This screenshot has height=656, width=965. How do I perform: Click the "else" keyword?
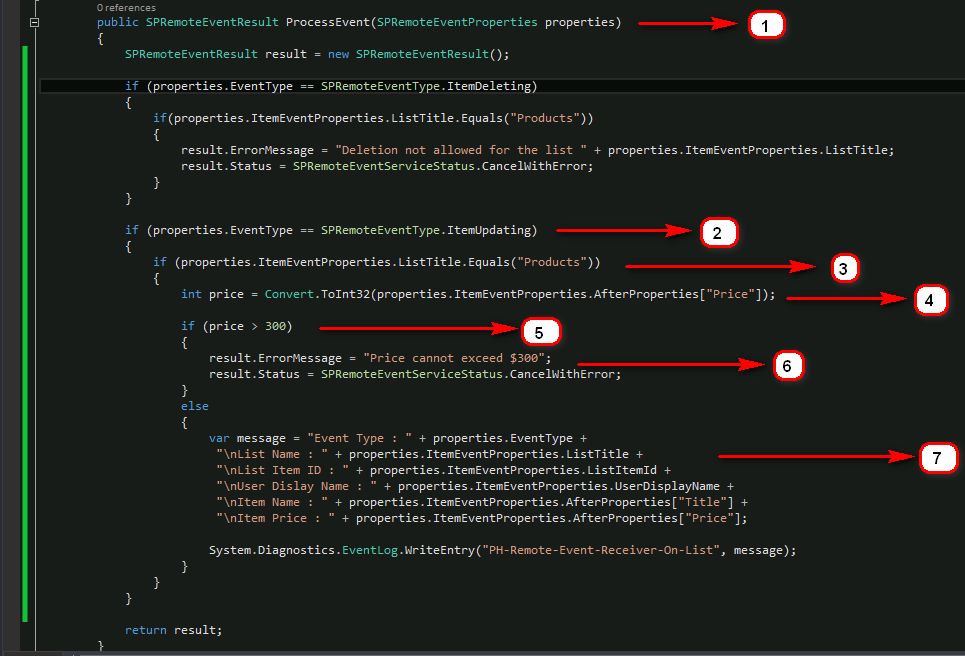tap(194, 406)
